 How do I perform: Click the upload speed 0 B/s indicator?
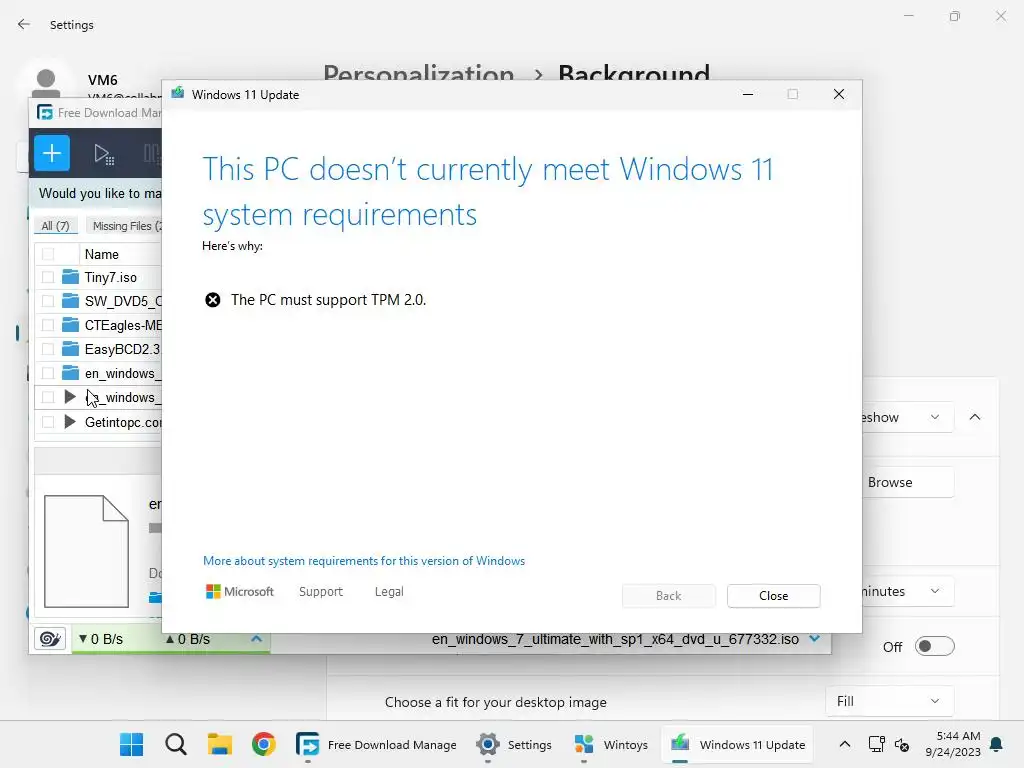click(x=187, y=639)
